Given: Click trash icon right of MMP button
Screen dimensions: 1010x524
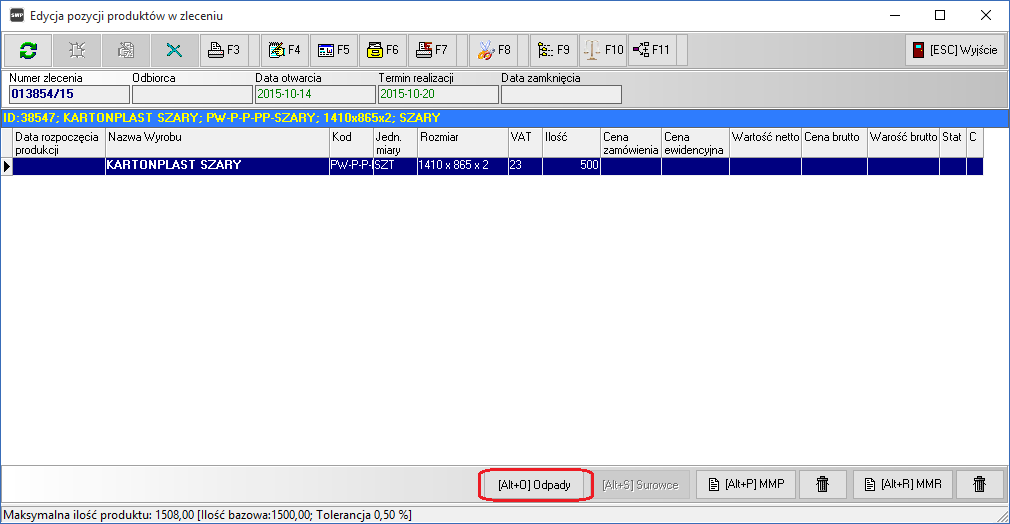Looking at the screenshot, I should tap(822, 485).
